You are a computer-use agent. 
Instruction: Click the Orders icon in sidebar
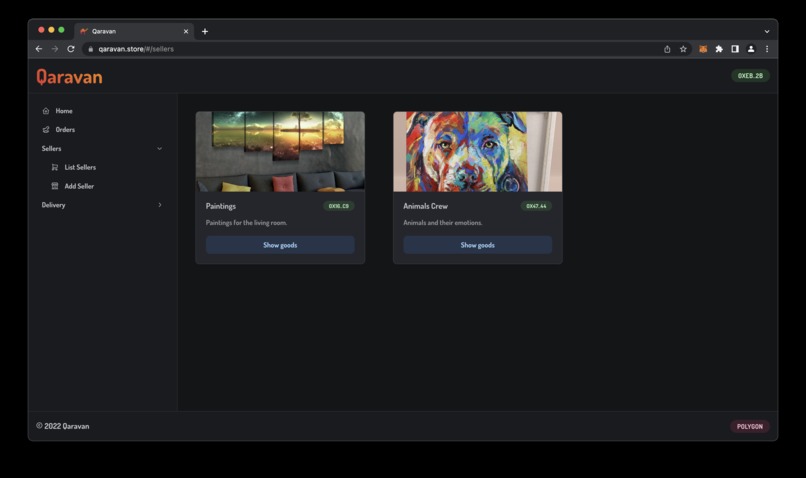[x=46, y=130]
